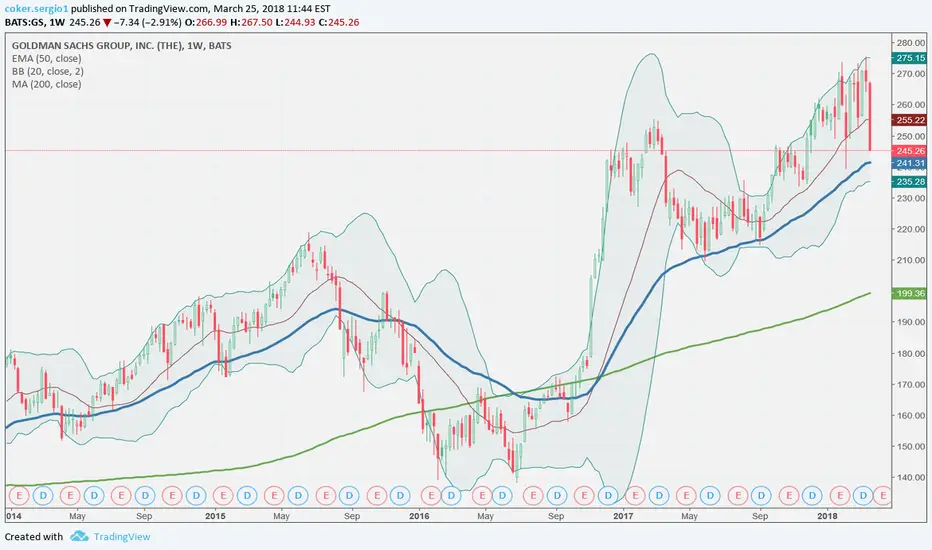Click the rightmost E earnings marker

coord(883,495)
